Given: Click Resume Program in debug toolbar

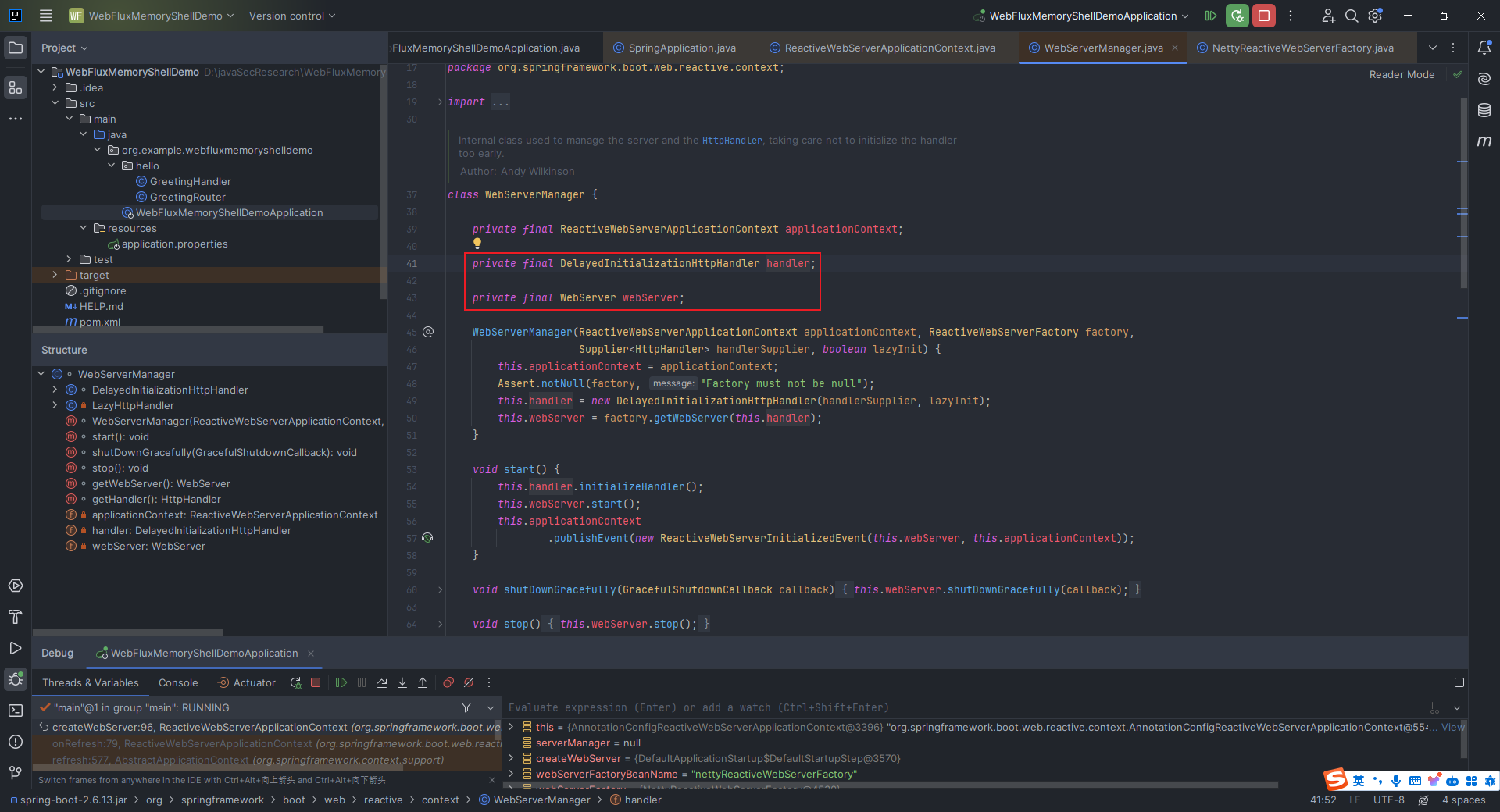Looking at the screenshot, I should pyautogui.click(x=341, y=682).
